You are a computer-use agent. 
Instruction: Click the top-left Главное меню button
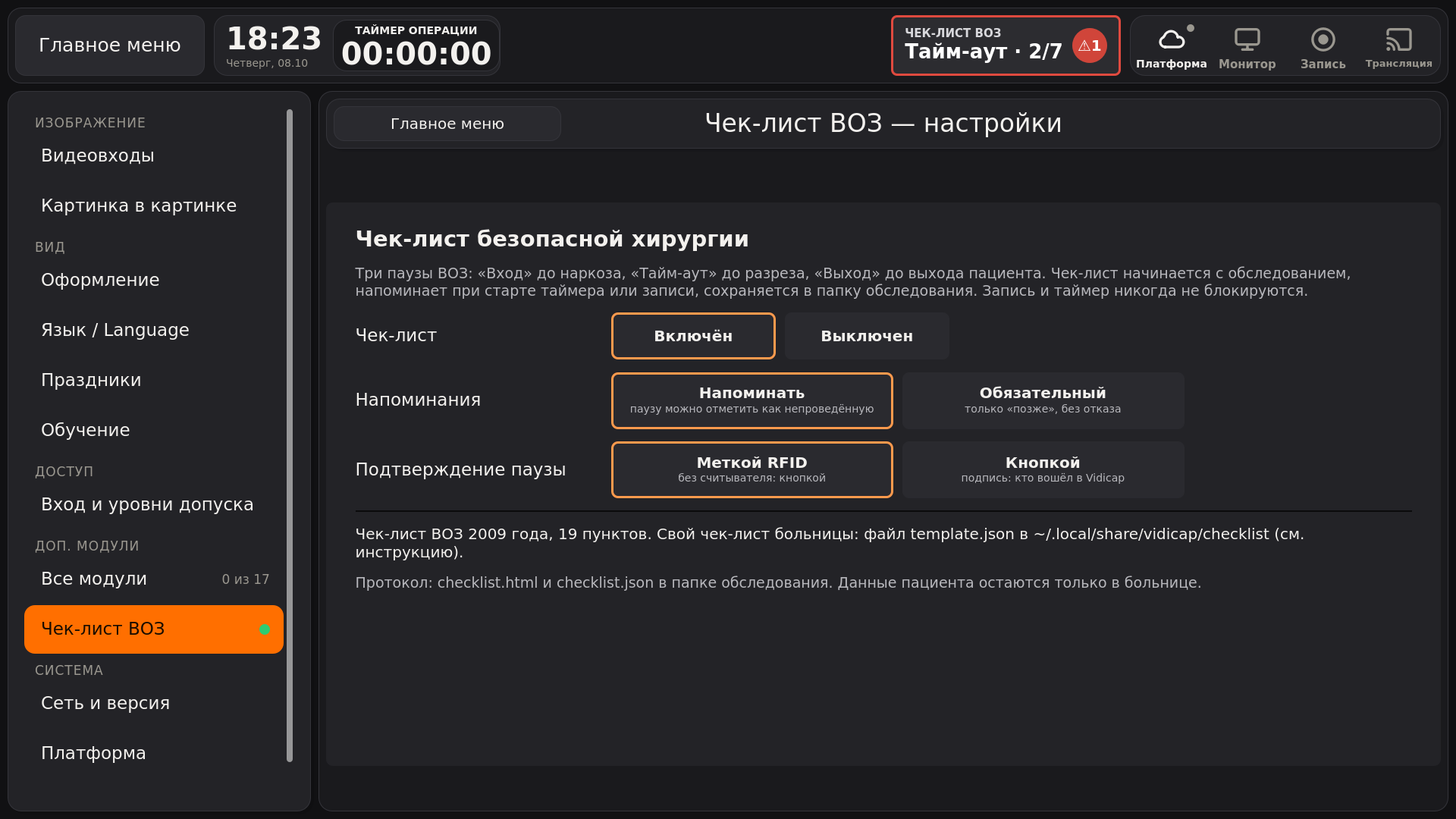110,45
